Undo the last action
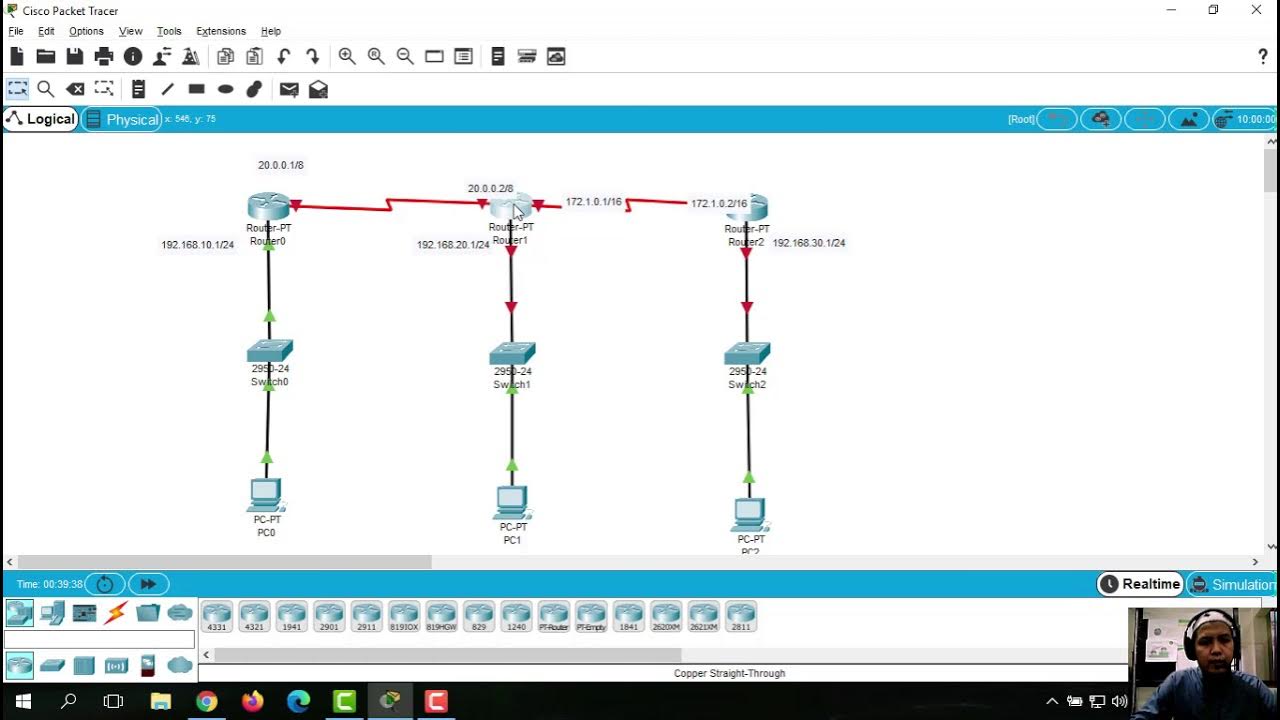Image resolution: width=1280 pixels, height=720 pixels. pyautogui.click(x=284, y=57)
